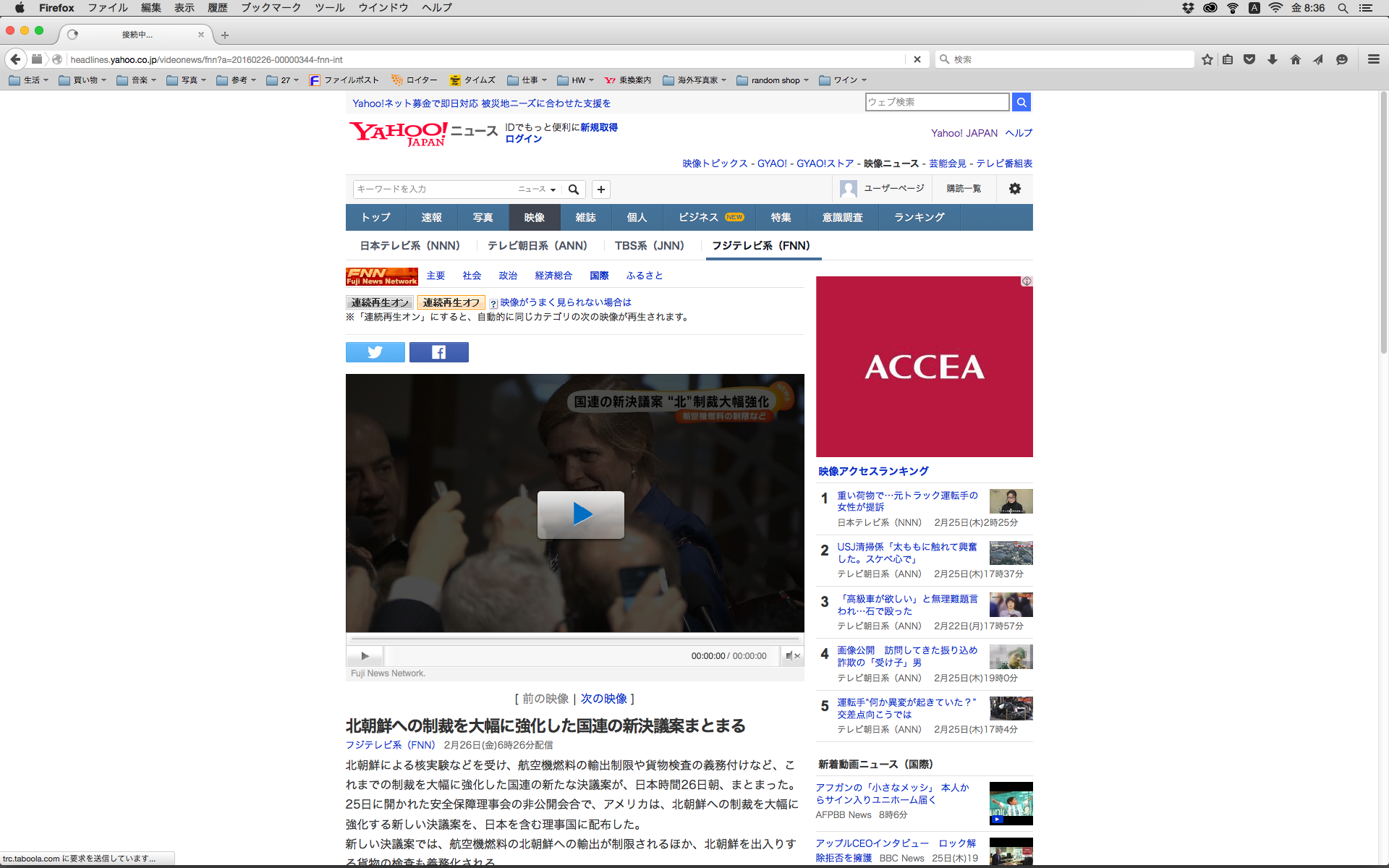Turn continuous playback off (連続再生オフ)
The width and height of the screenshot is (1389, 868).
point(451,302)
